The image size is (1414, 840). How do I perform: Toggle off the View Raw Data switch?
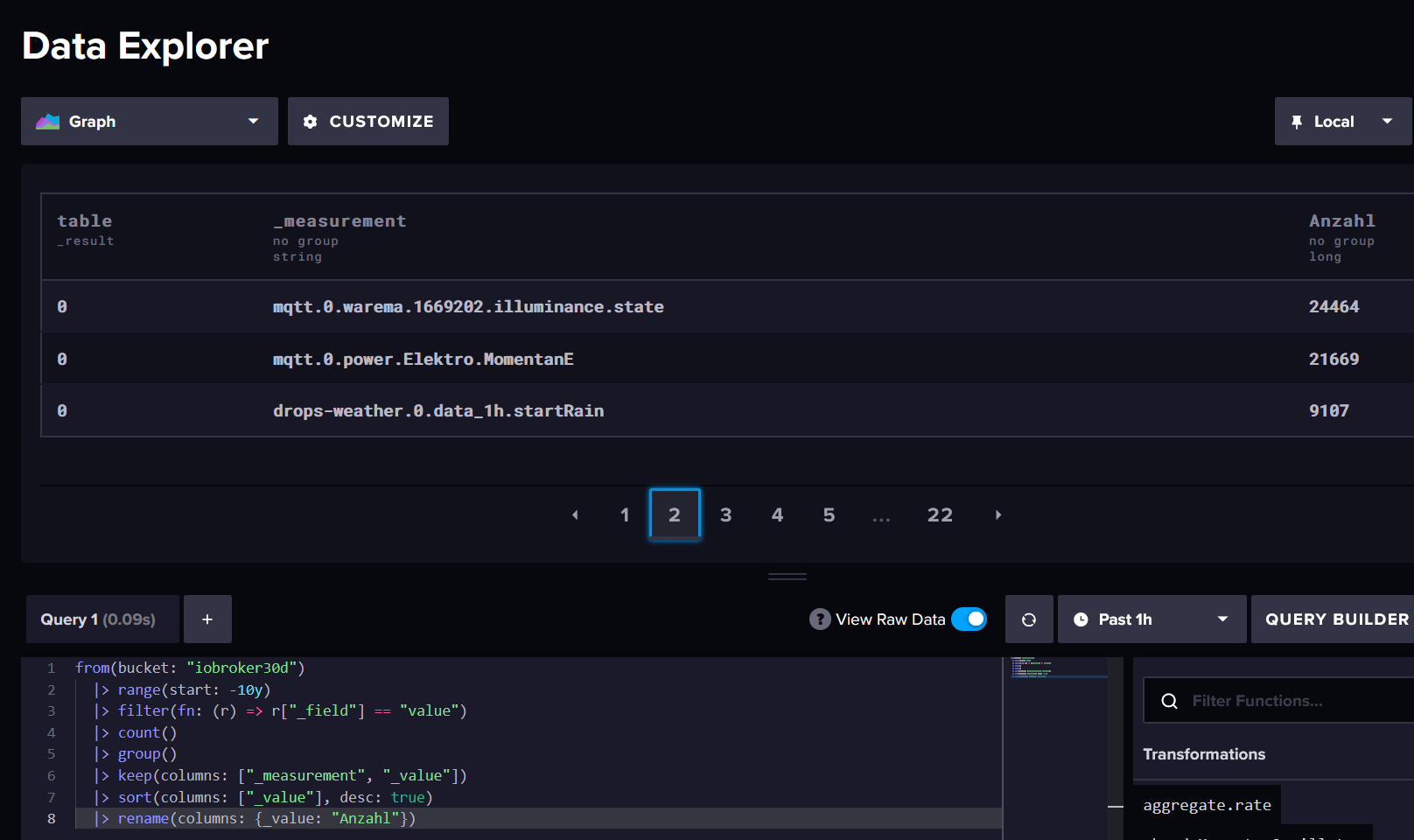(x=969, y=619)
